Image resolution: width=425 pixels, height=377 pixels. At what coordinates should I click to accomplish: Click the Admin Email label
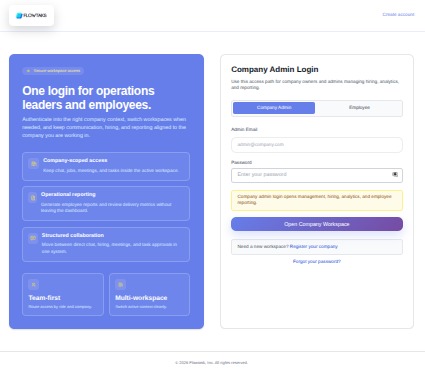[x=244, y=129]
